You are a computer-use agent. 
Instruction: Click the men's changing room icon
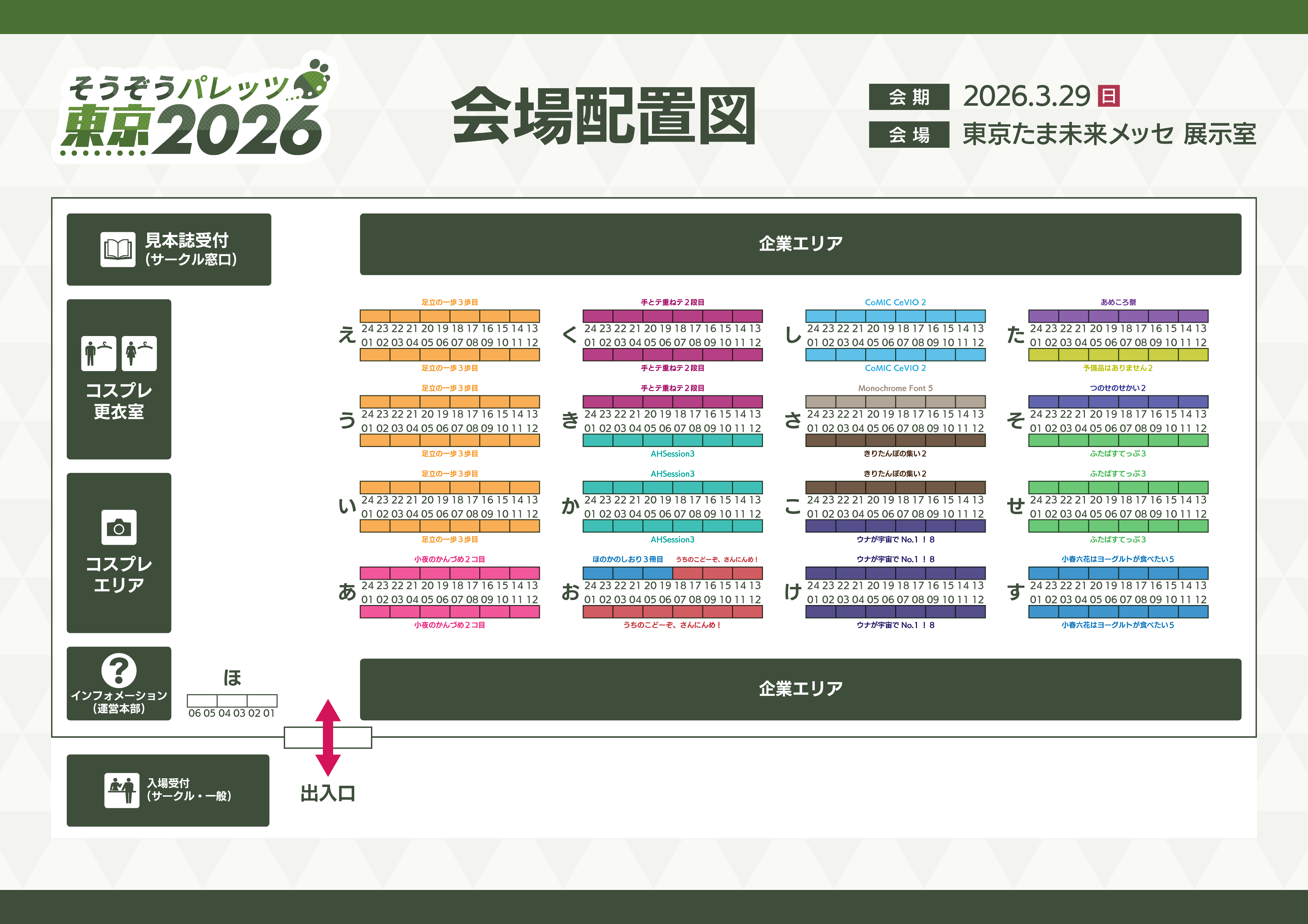point(98,353)
